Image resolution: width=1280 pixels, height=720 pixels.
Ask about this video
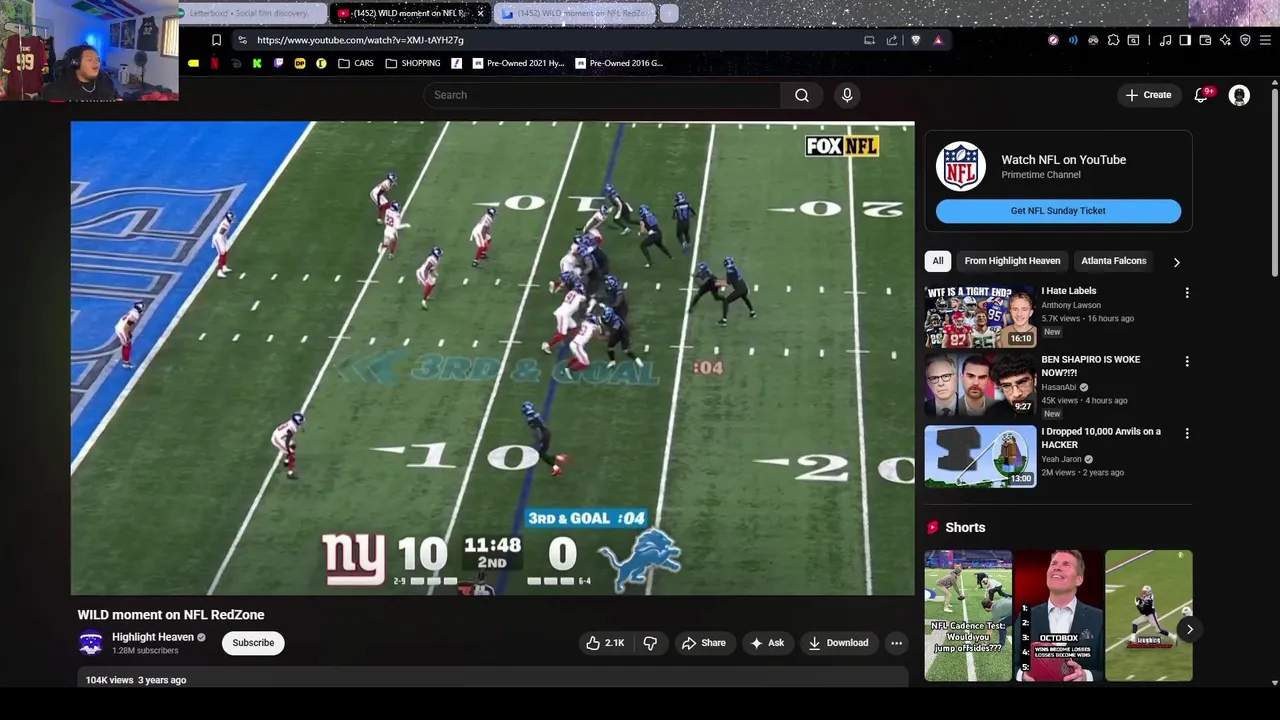(x=767, y=643)
